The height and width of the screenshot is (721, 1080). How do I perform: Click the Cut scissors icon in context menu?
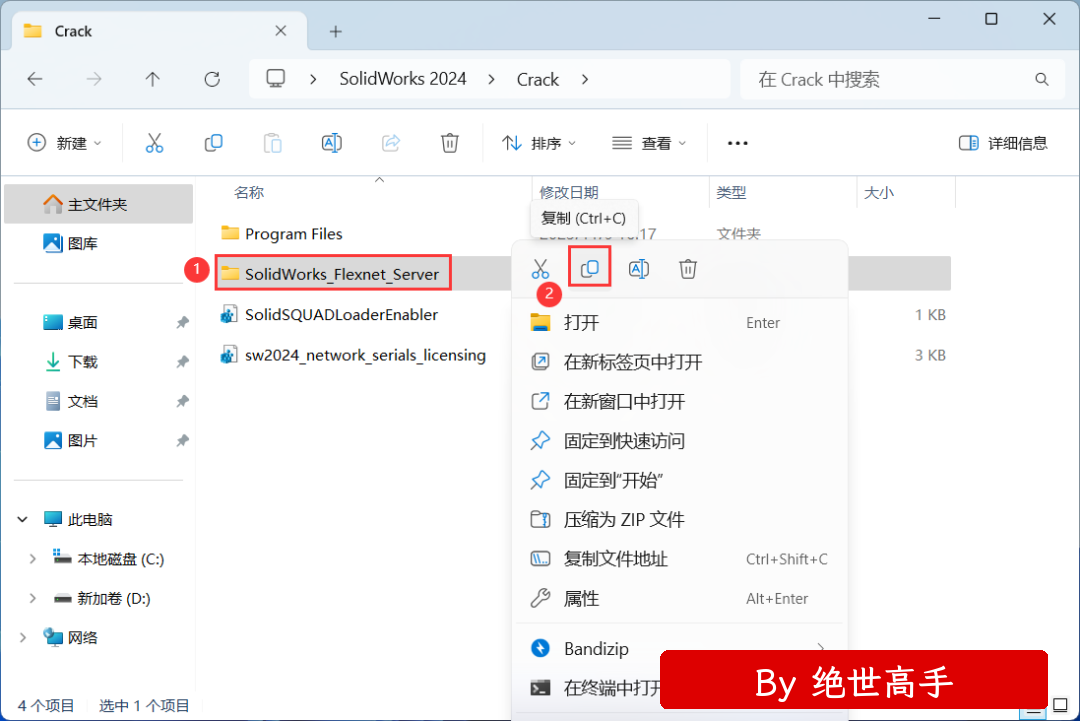pyautogui.click(x=540, y=268)
